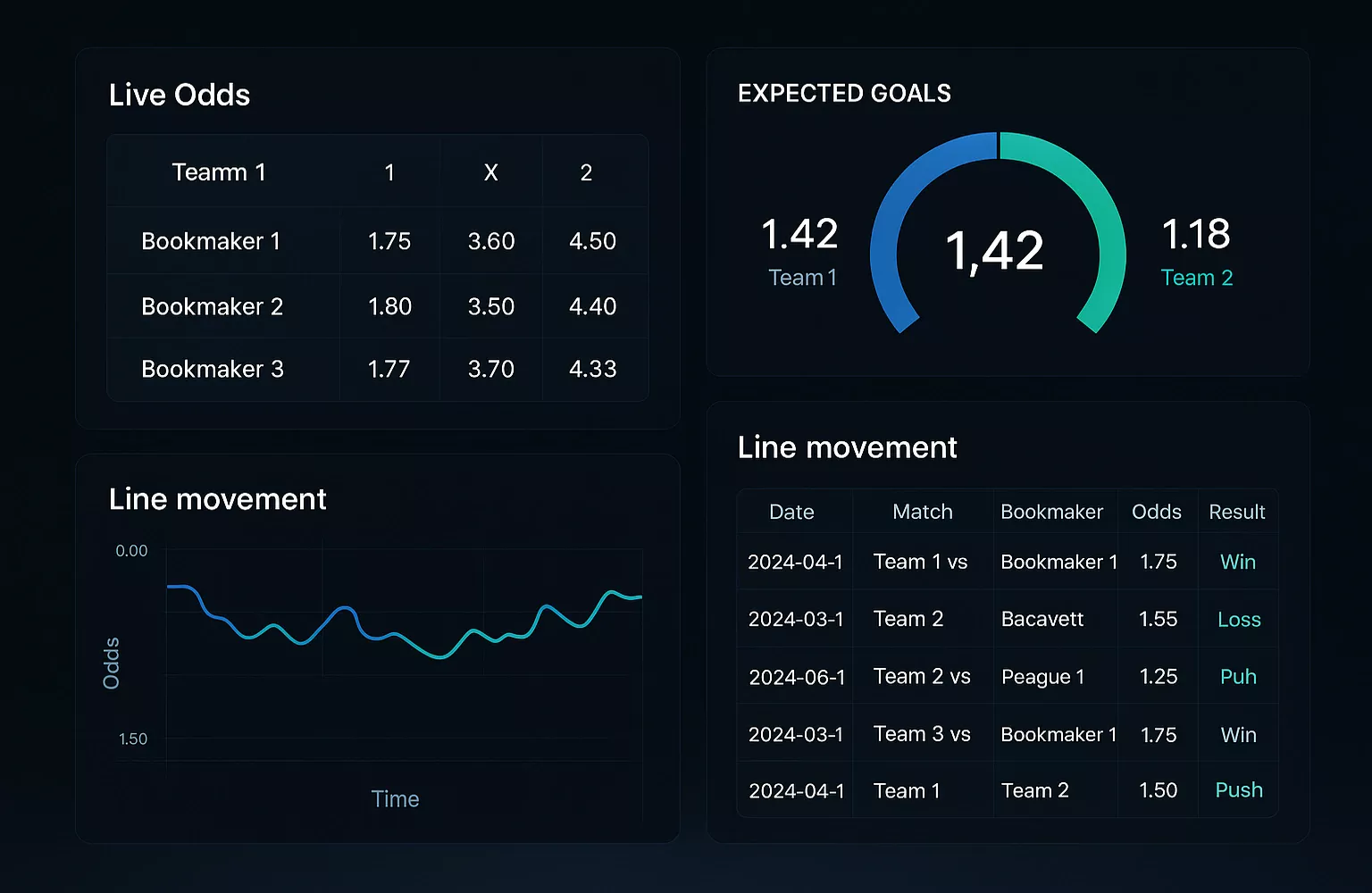Click the 1,42 value in gauge center

tap(994, 251)
